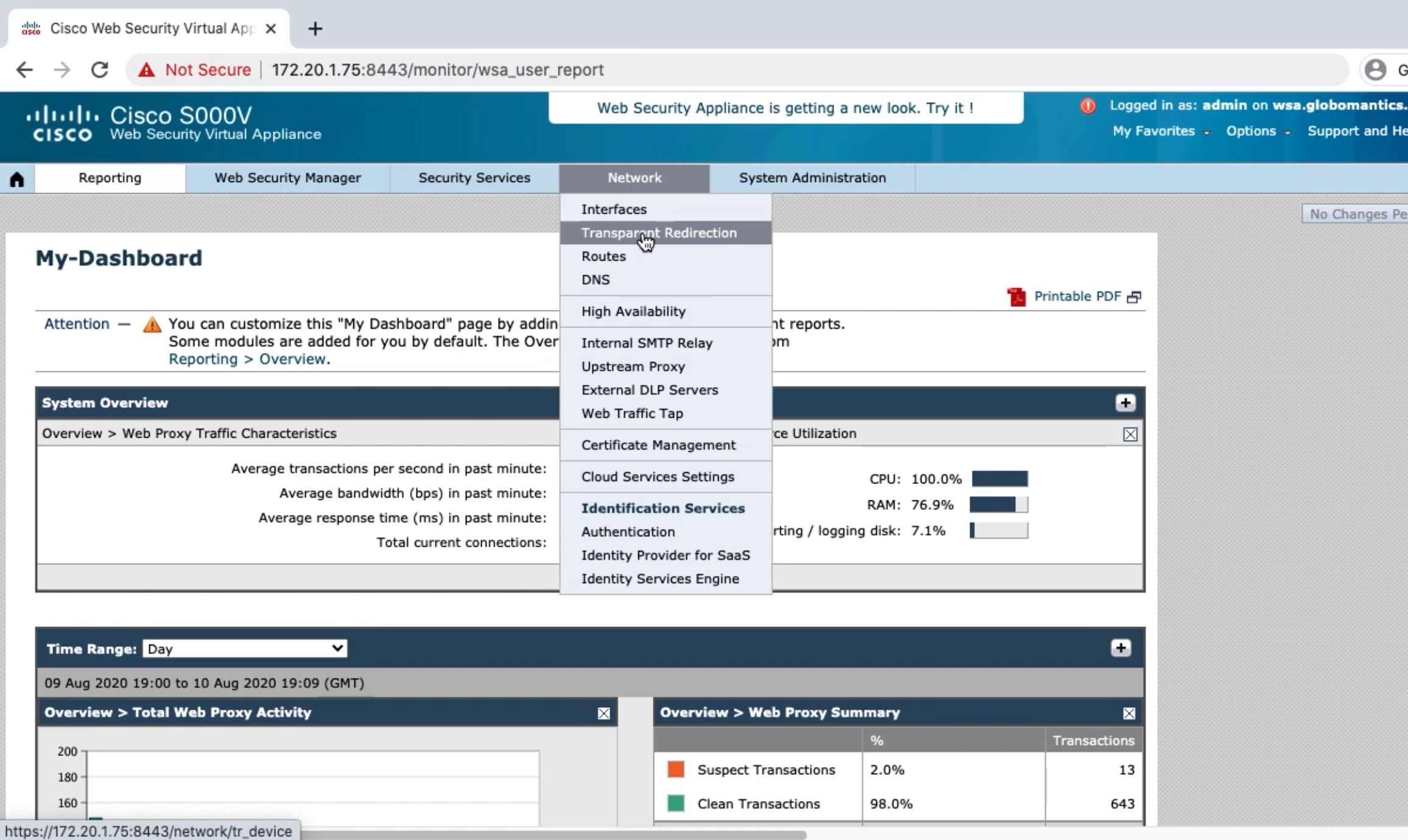Image resolution: width=1408 pixels, height=840 pixels.
Task: Click the Support and Help menu
Action: coord(1357,131)
